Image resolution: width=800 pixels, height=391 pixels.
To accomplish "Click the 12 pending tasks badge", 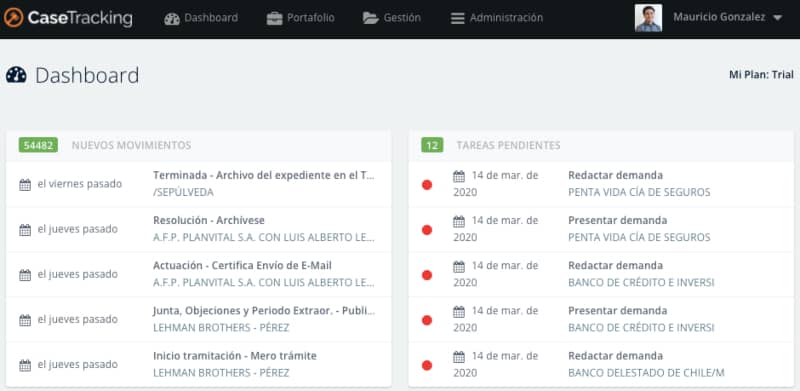I will click(x=432, y=145).
